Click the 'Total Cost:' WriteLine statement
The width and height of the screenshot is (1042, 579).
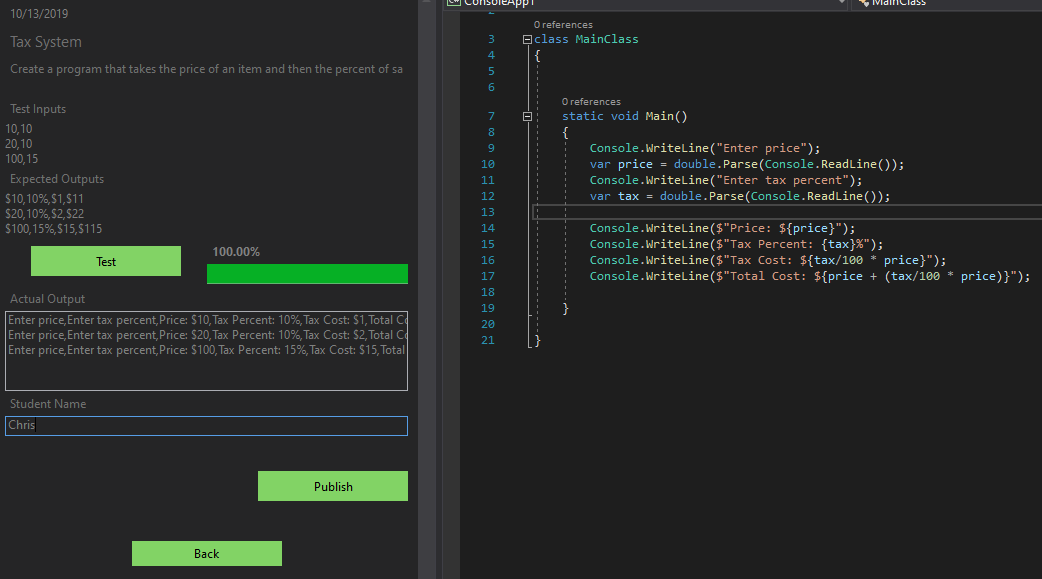pos(809,276)
